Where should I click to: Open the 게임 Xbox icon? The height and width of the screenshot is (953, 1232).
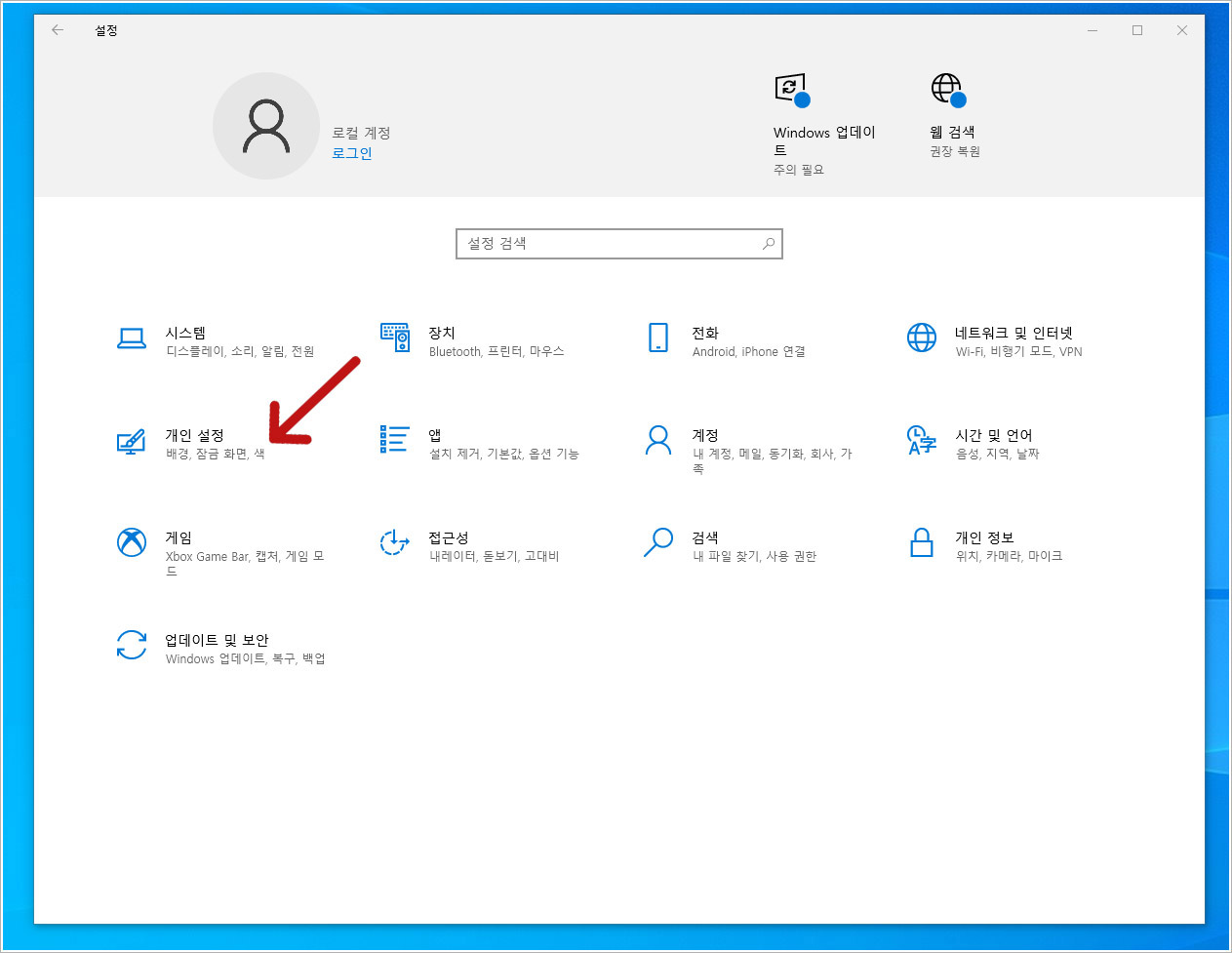132,542
